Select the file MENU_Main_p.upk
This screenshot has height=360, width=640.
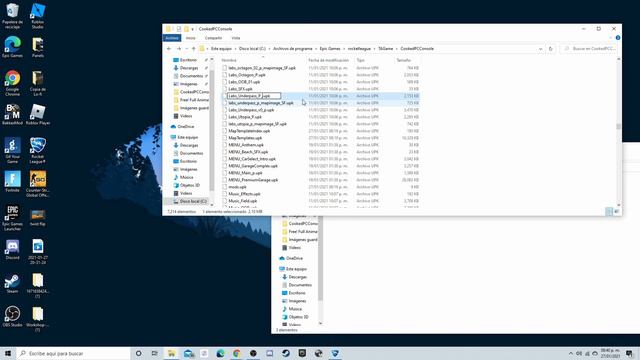click(x=245, y=173)
